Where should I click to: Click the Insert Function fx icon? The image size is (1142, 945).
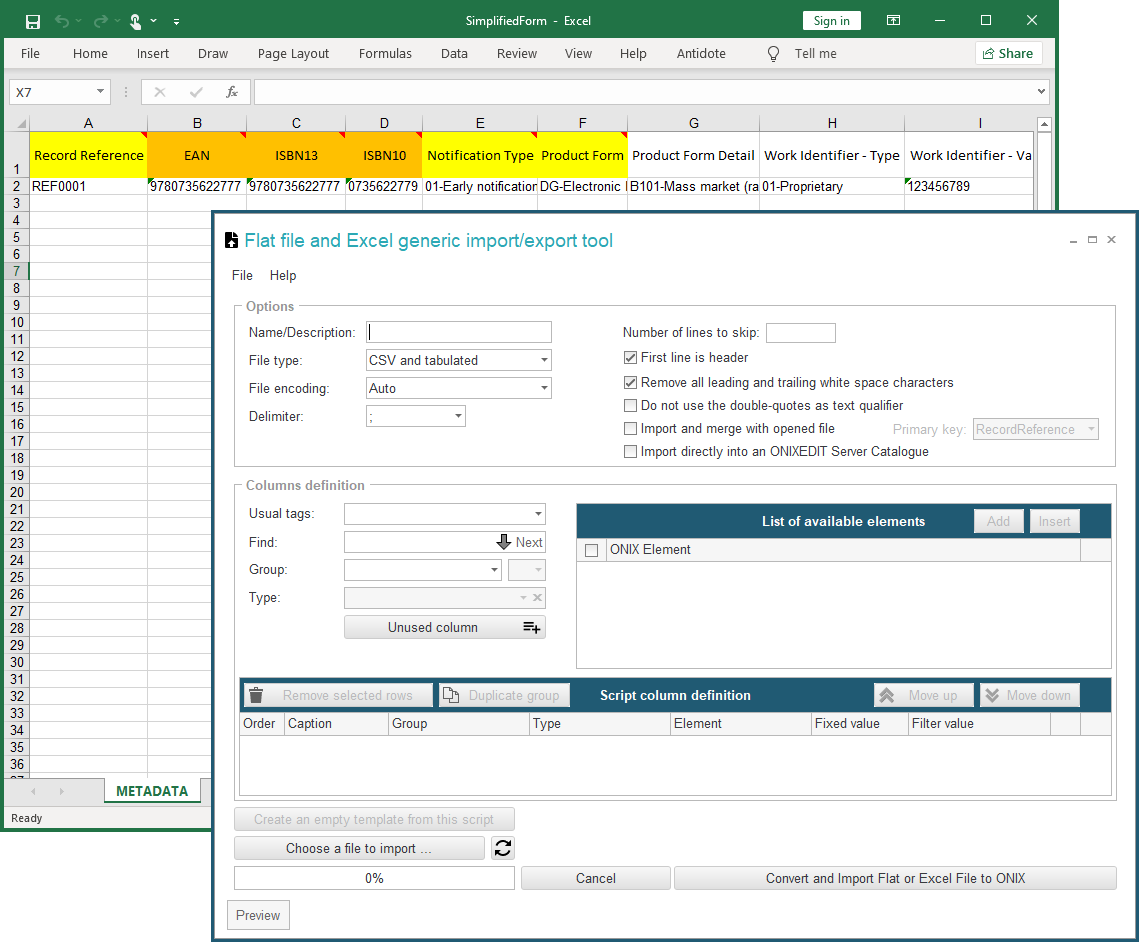[232, 92]
